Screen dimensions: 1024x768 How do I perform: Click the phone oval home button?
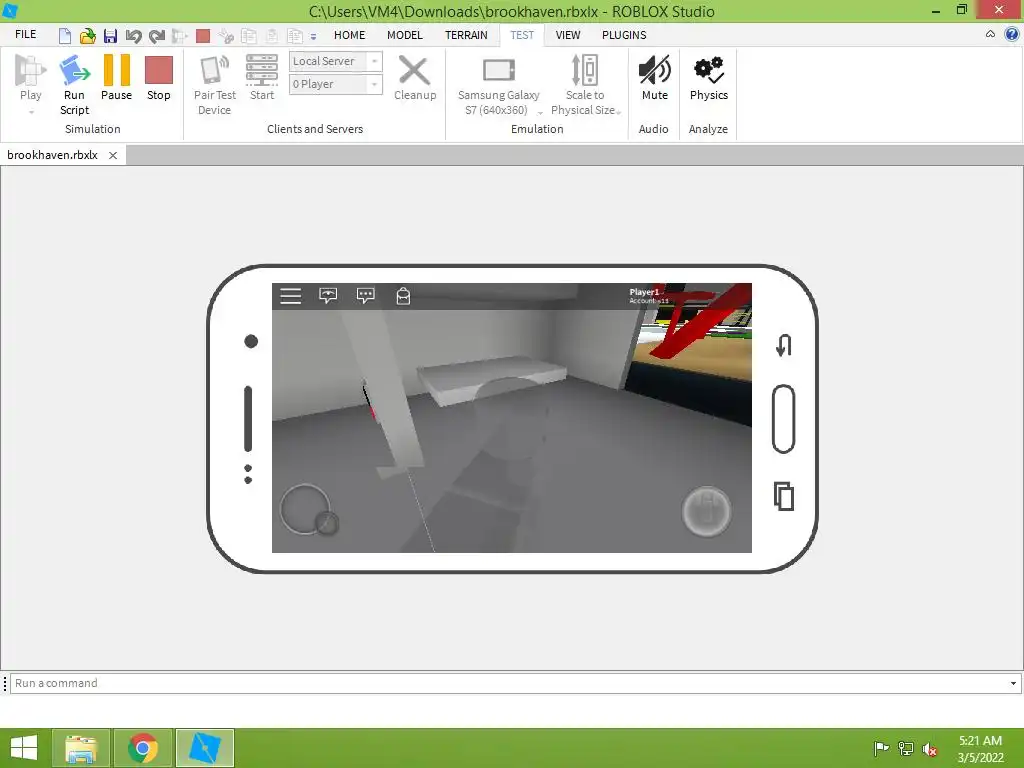(x=783, y=419)
